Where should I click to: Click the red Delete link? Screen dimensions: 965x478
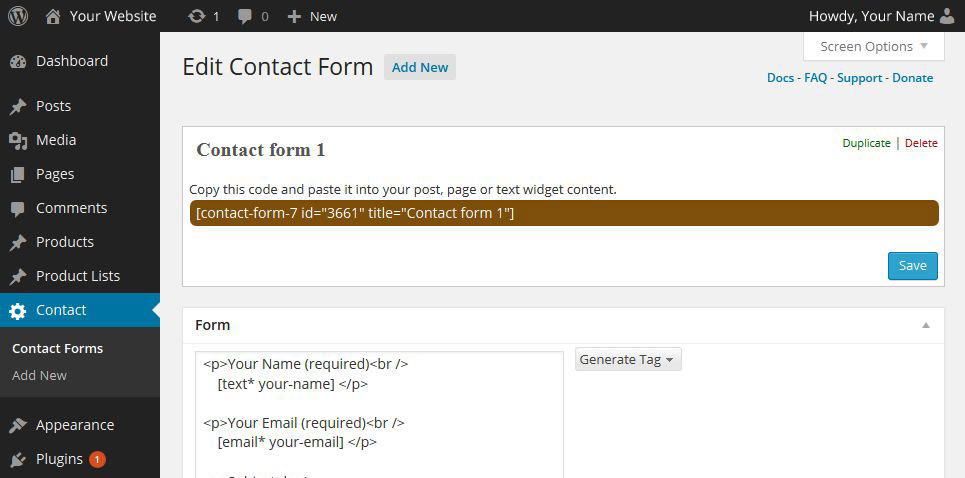[x=921, y=143]
